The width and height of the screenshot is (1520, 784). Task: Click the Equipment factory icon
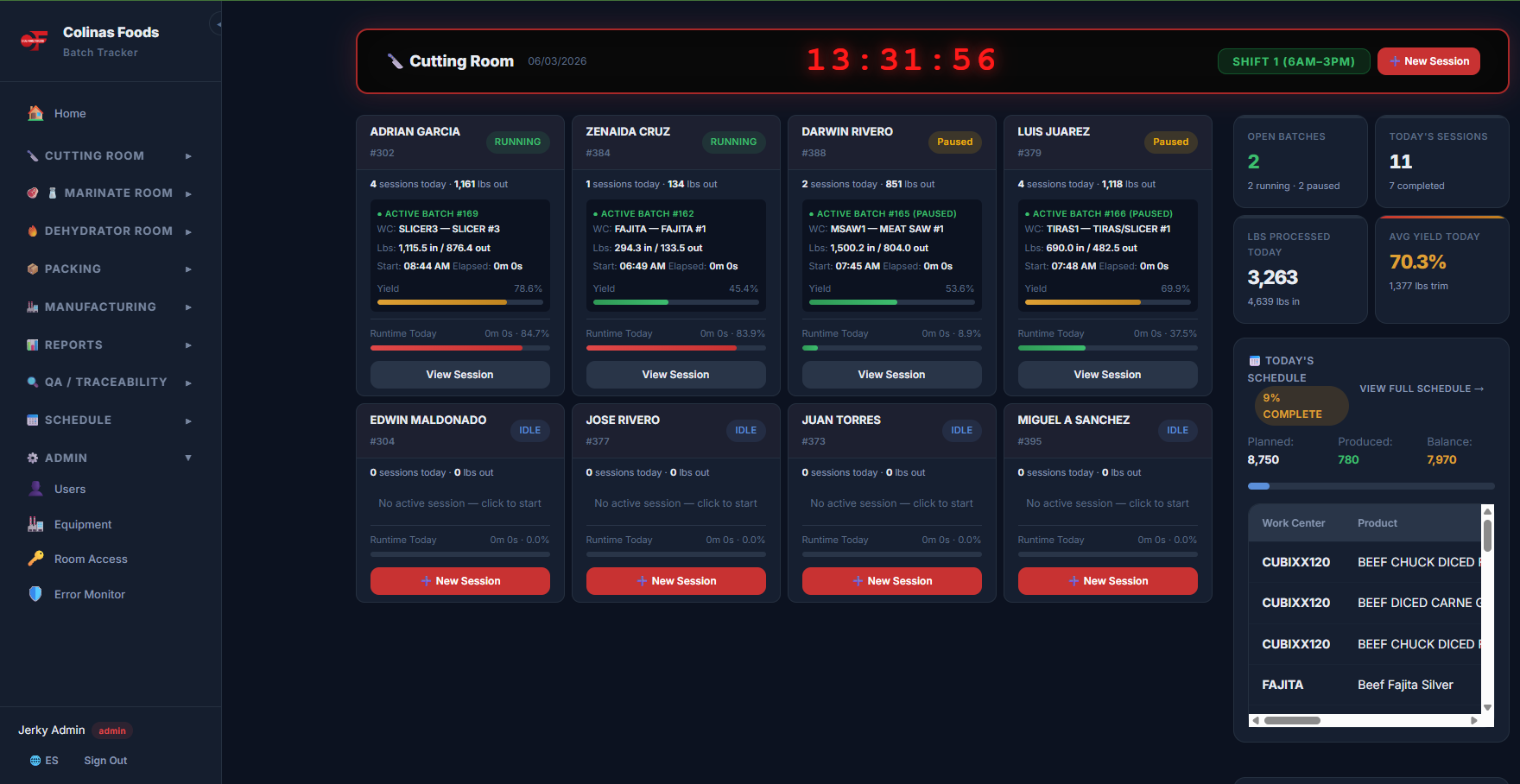tap(35, 524)
